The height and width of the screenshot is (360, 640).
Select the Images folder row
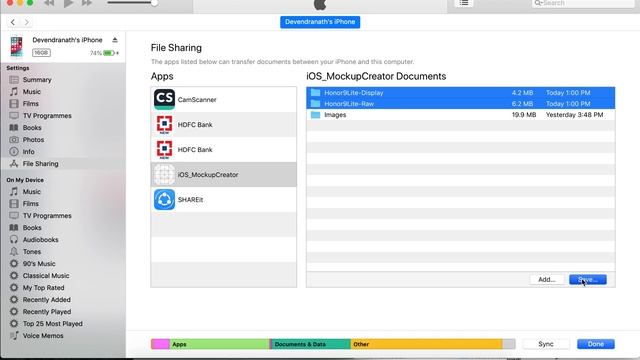(460, 115)
